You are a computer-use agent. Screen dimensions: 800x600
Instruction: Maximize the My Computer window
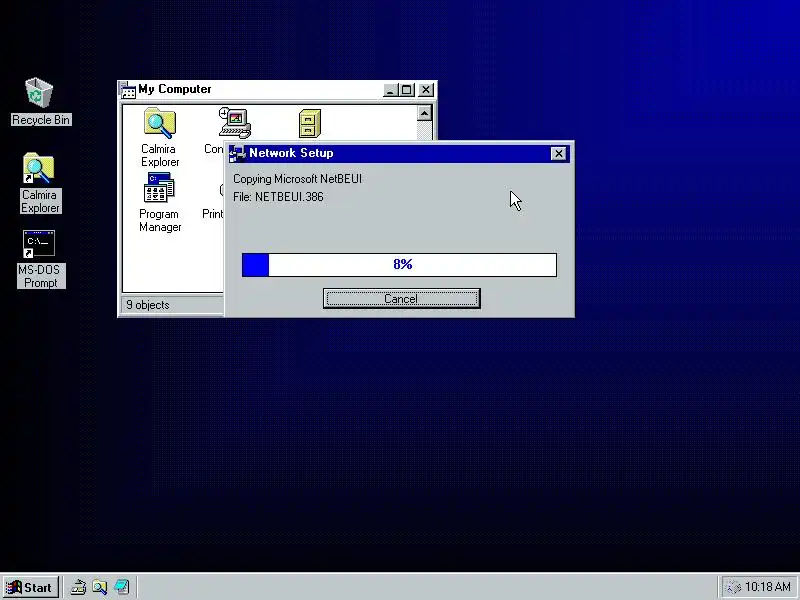pyautogui.click(x=407, y=90)
